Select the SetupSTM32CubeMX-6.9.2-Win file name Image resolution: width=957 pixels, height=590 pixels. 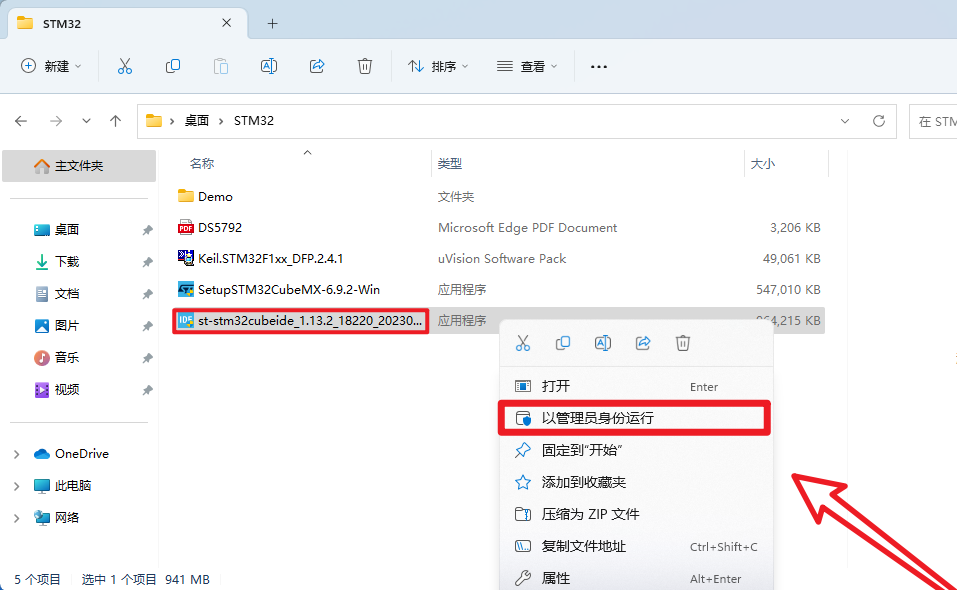click(x=289, y=289)
